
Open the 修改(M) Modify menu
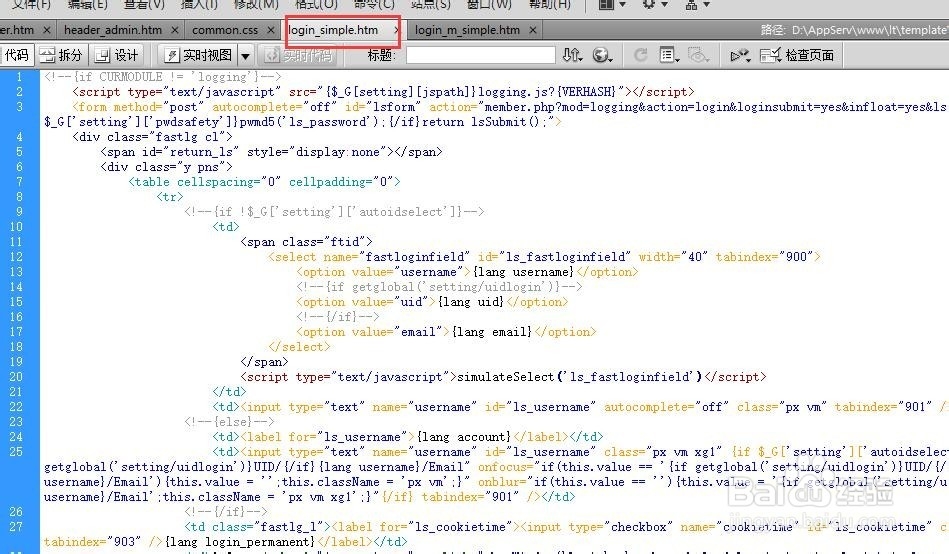click(x=256, y=4)
